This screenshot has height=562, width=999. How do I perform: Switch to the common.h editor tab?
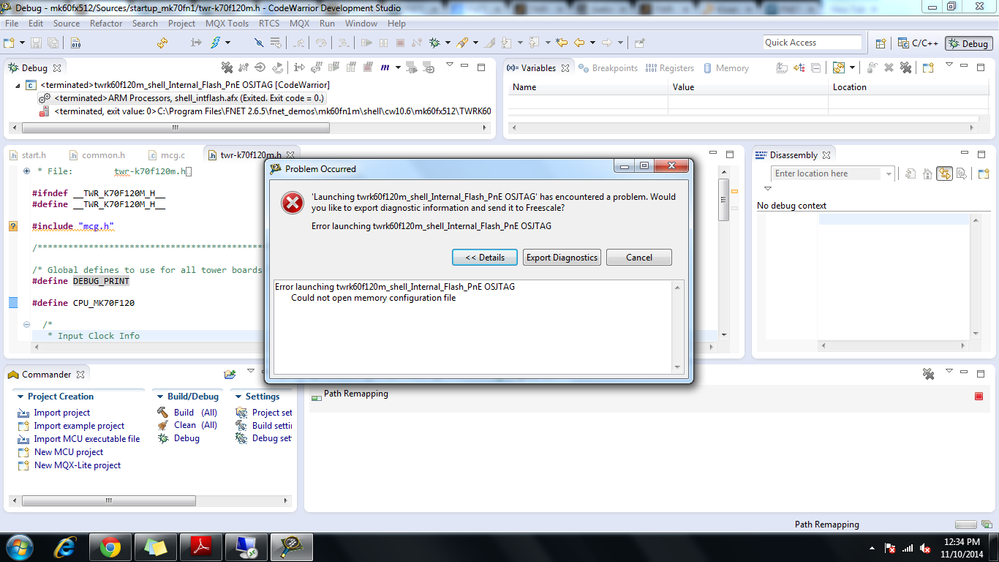coord(97,155)
